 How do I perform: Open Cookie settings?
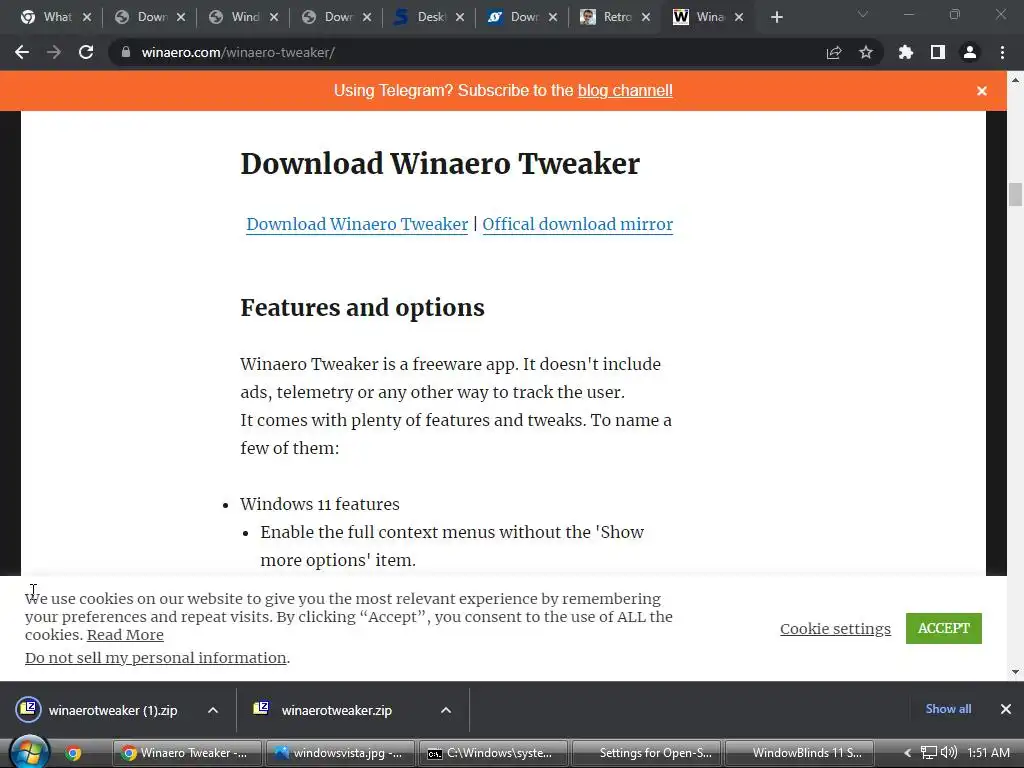(x=835, y=628)
